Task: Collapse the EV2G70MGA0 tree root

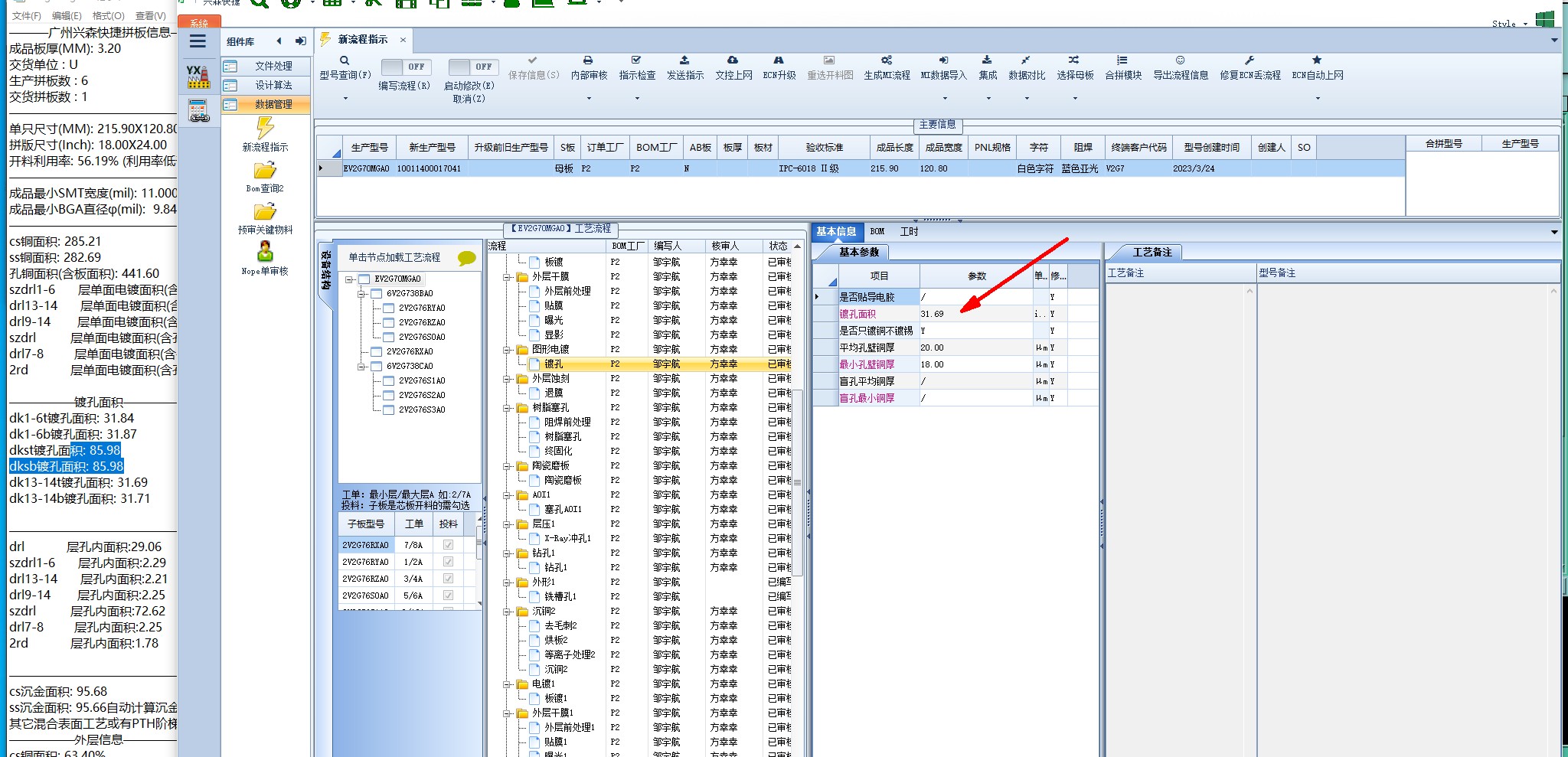Action: 349,279
